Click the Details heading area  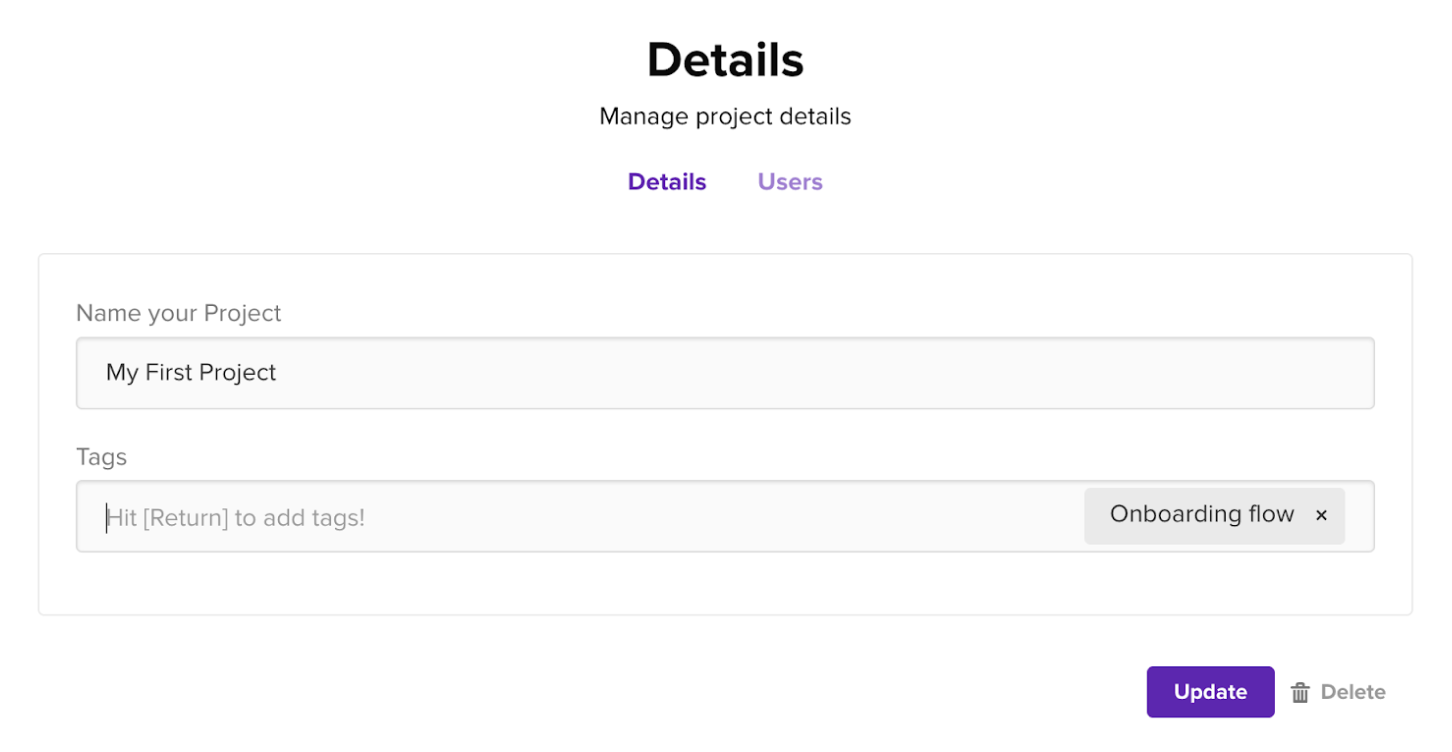click(x=725, y=59)
